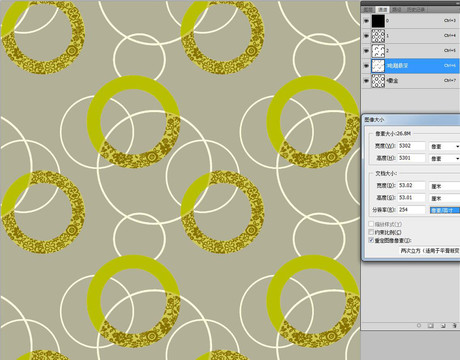Screen dimensions: 460x360
Task: Toggle visibility of channel 1
Action: pyautogui.click(x=366, y=36)
